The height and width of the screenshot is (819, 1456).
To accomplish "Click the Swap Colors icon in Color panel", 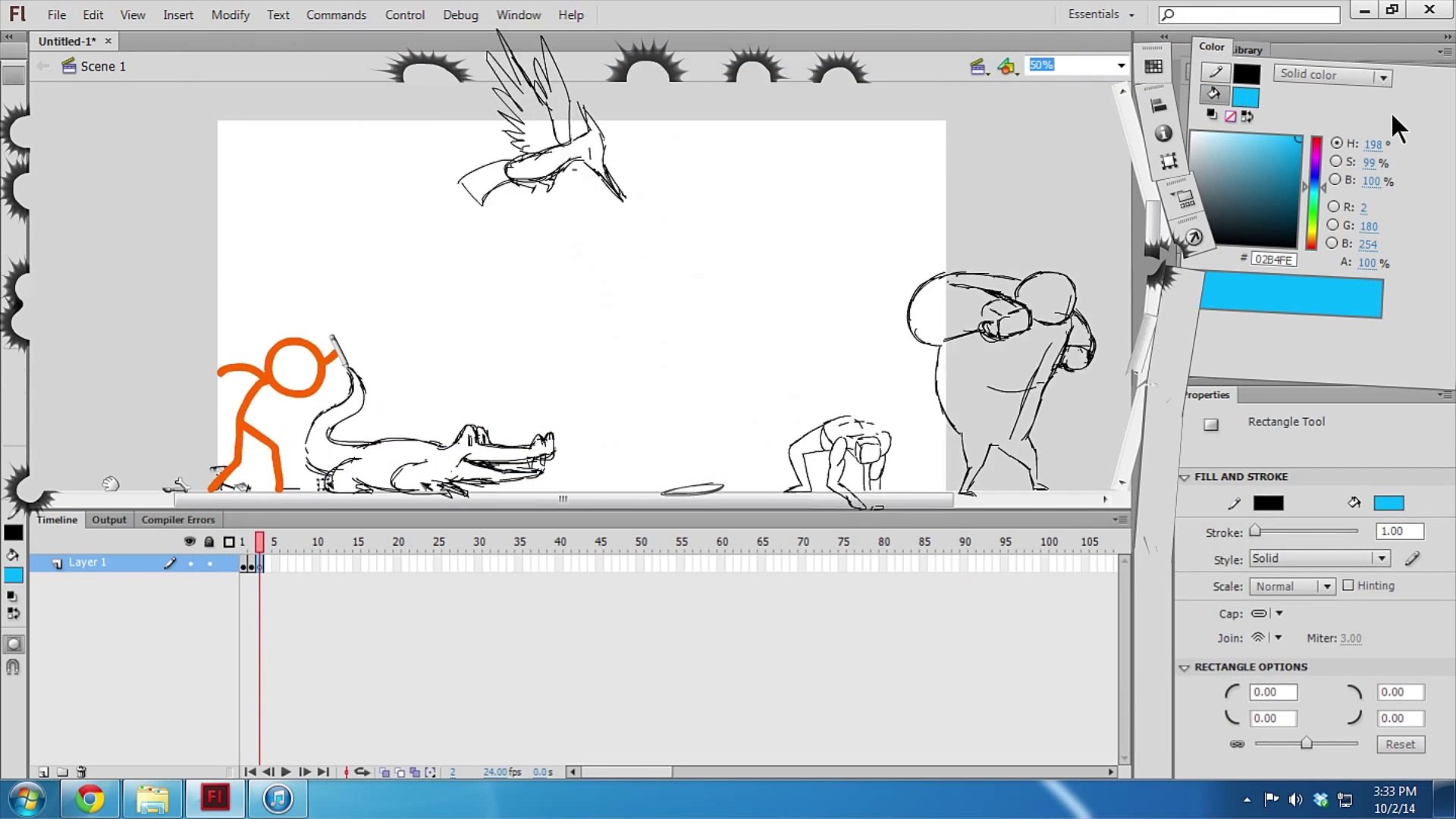I will tap(1247, 116).
